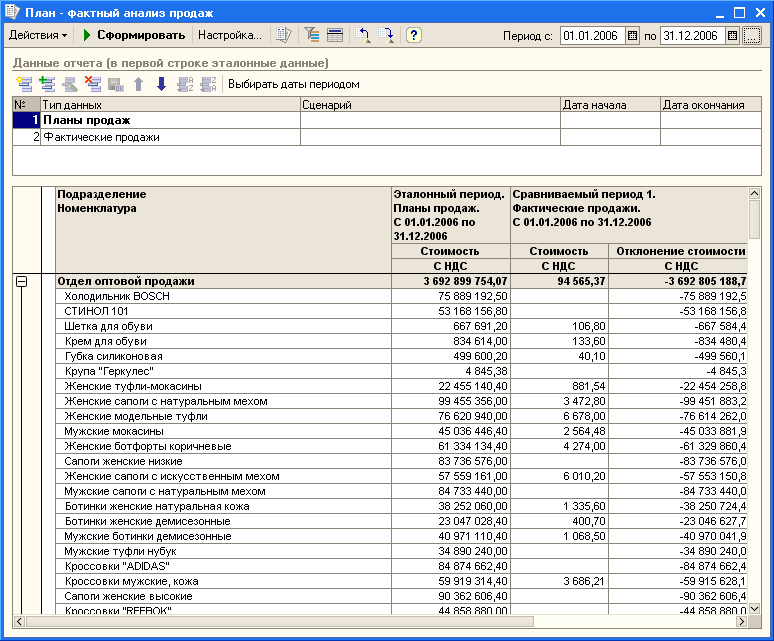Open the Действия dropdown menu
The height and width of the screenshot is (641, 774).
(38, 36)
